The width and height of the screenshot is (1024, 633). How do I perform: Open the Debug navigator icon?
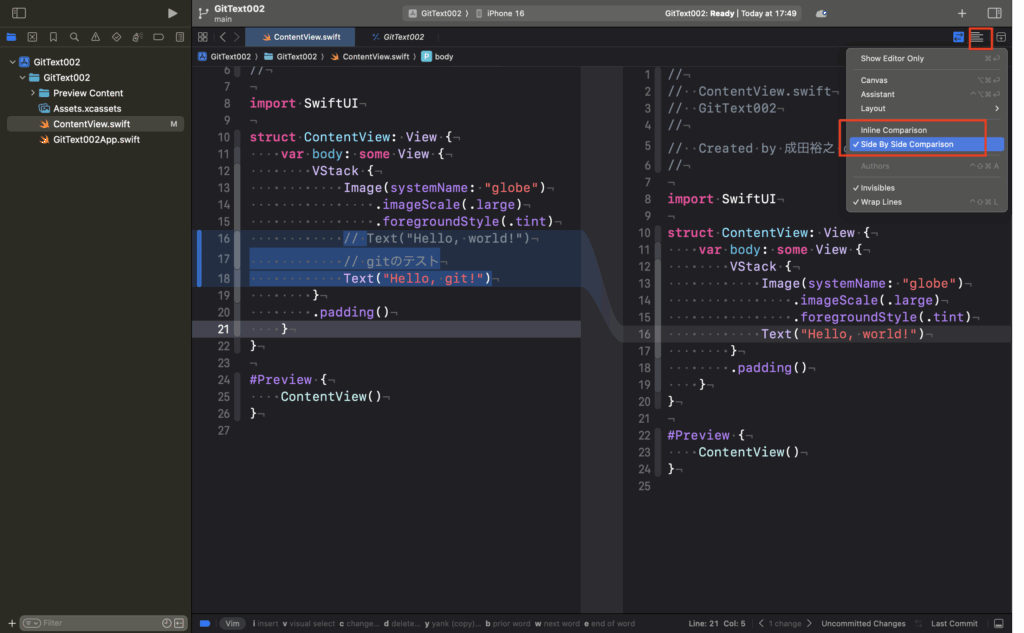(137, 37)
